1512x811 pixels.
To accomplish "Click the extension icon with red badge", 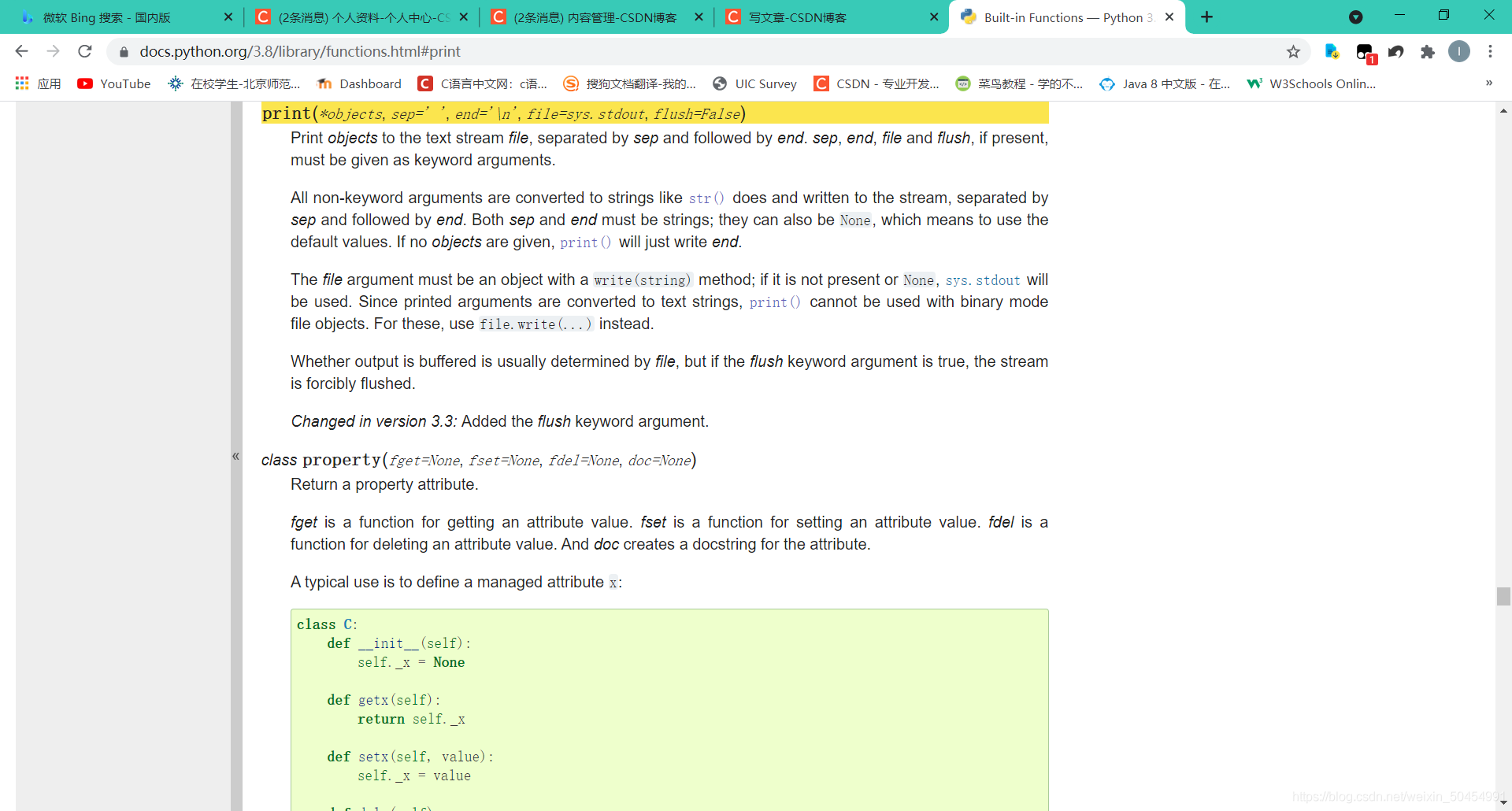I will [1366, 54].
